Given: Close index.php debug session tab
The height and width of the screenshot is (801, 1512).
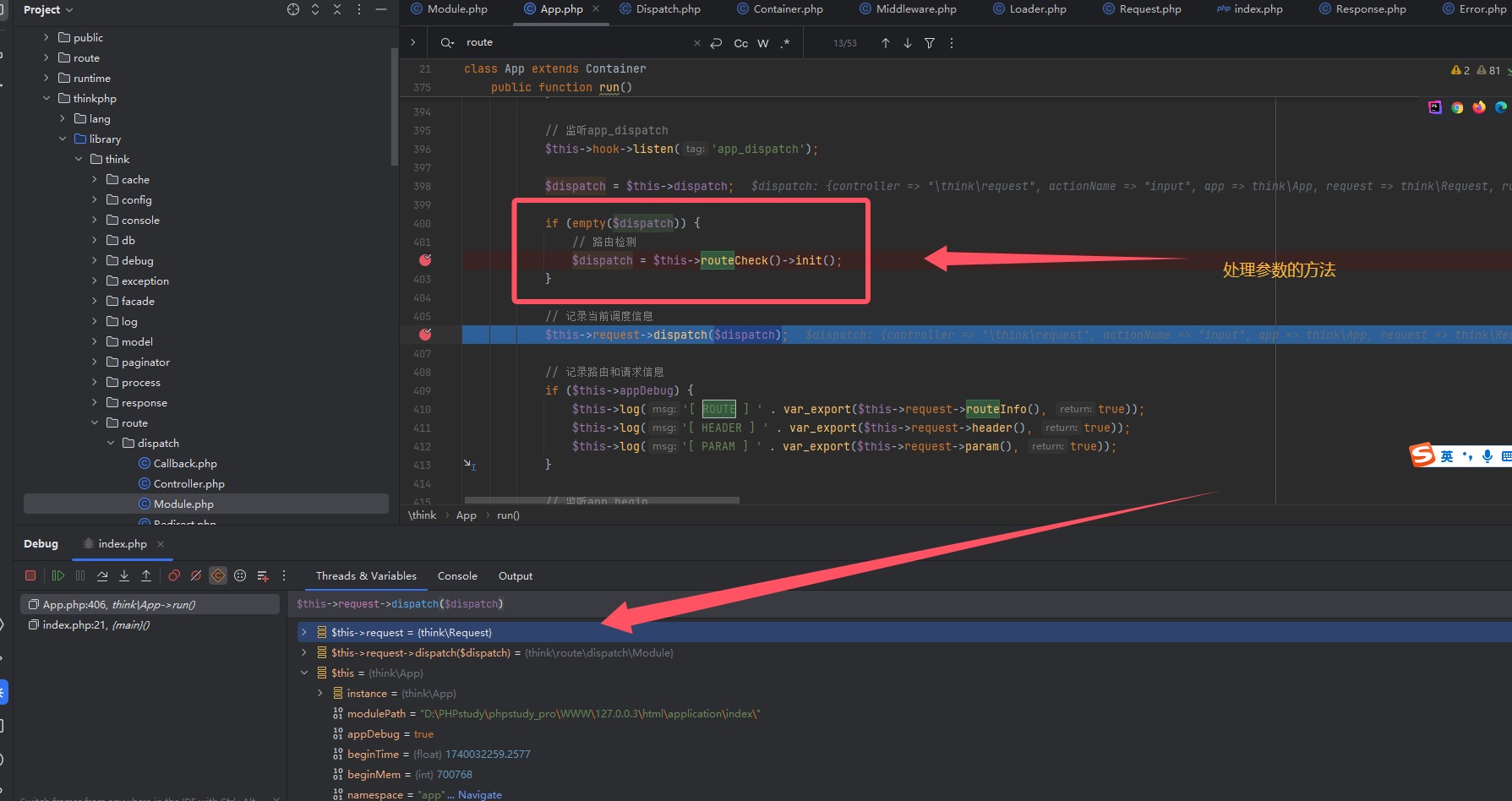Looking at the screenshot, I should pos(161,543).
